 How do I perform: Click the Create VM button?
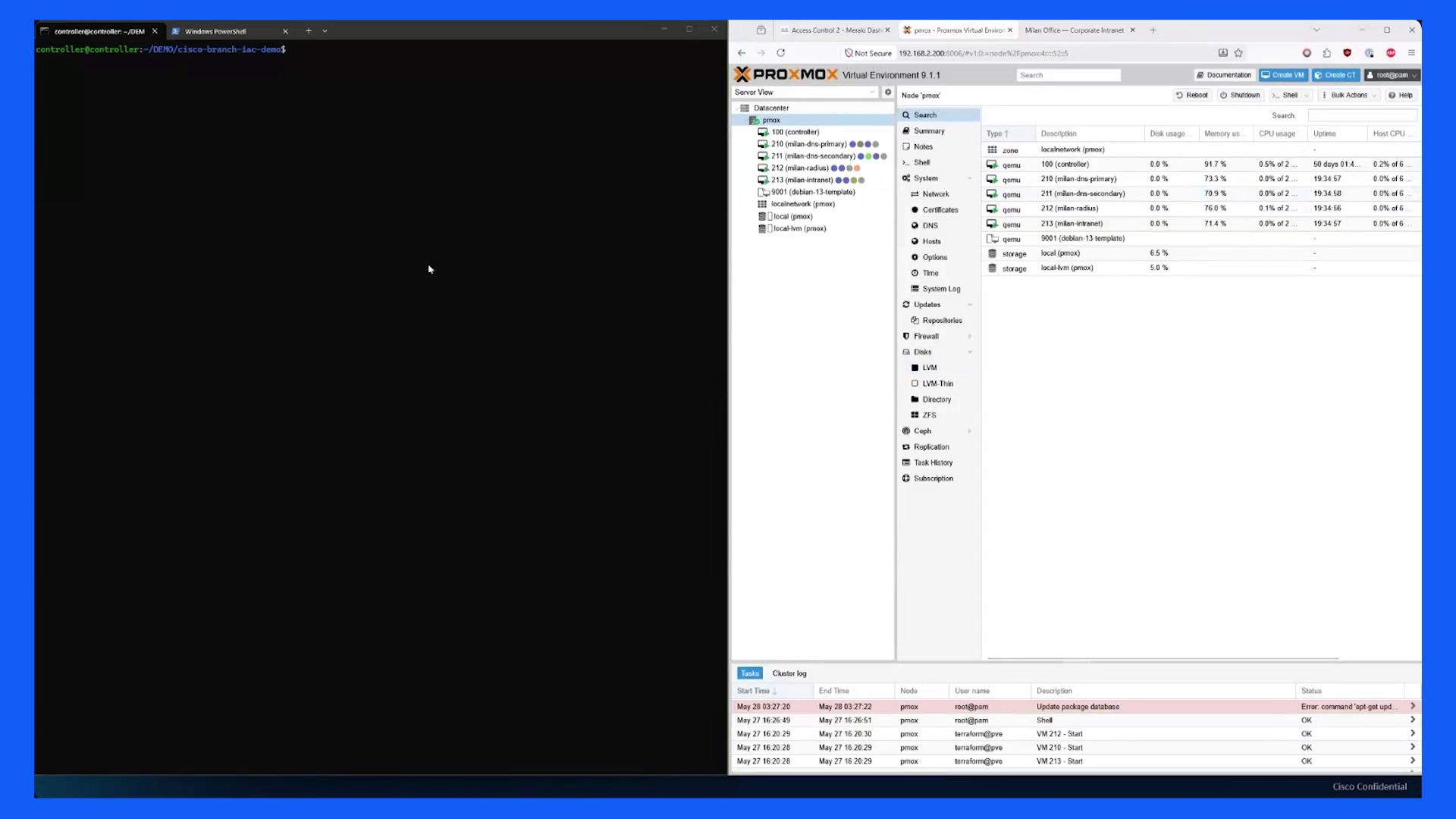(1283, 75)
